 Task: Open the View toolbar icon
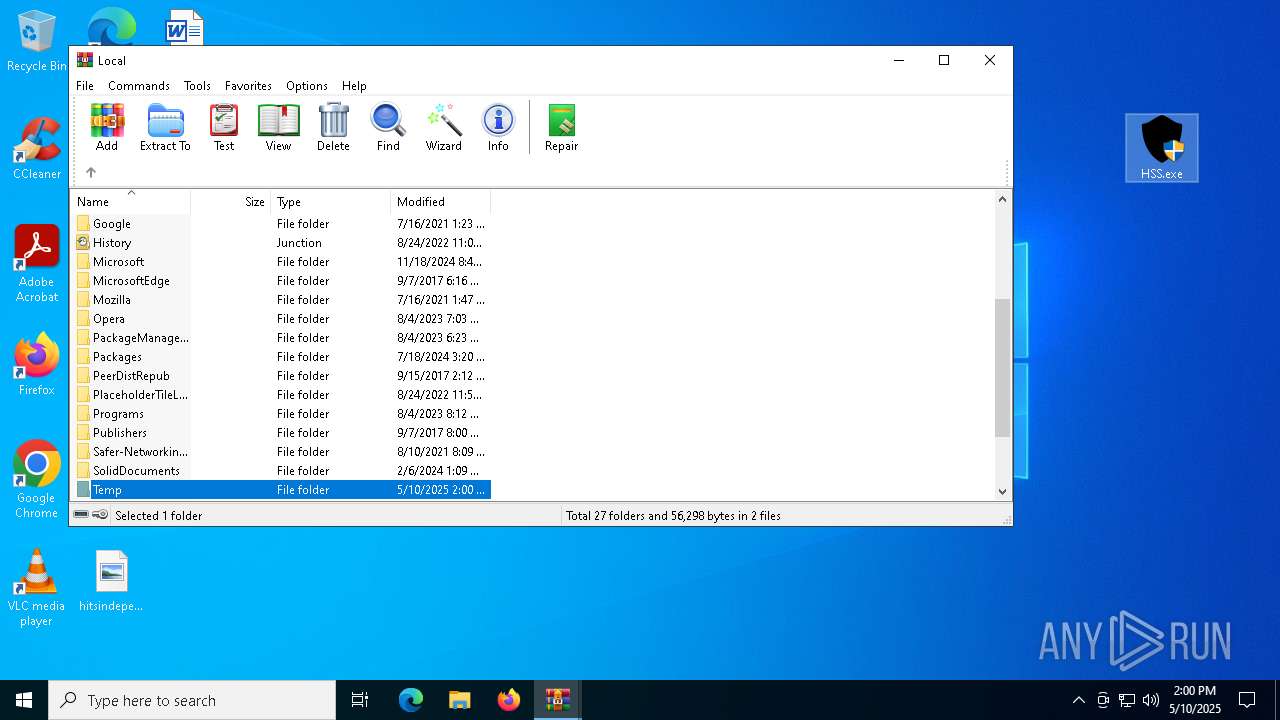pyautogui.click(x=278, y=127)
